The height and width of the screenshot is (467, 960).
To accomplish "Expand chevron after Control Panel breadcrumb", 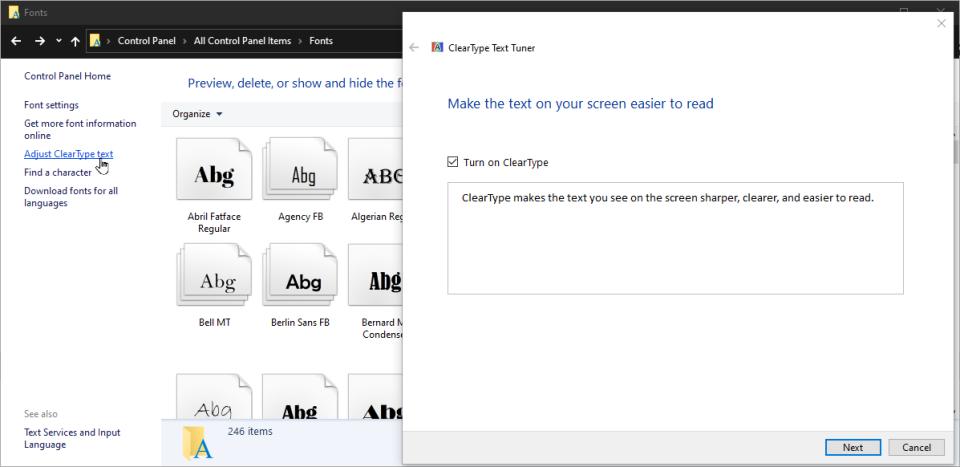I will tap(185, 41).
